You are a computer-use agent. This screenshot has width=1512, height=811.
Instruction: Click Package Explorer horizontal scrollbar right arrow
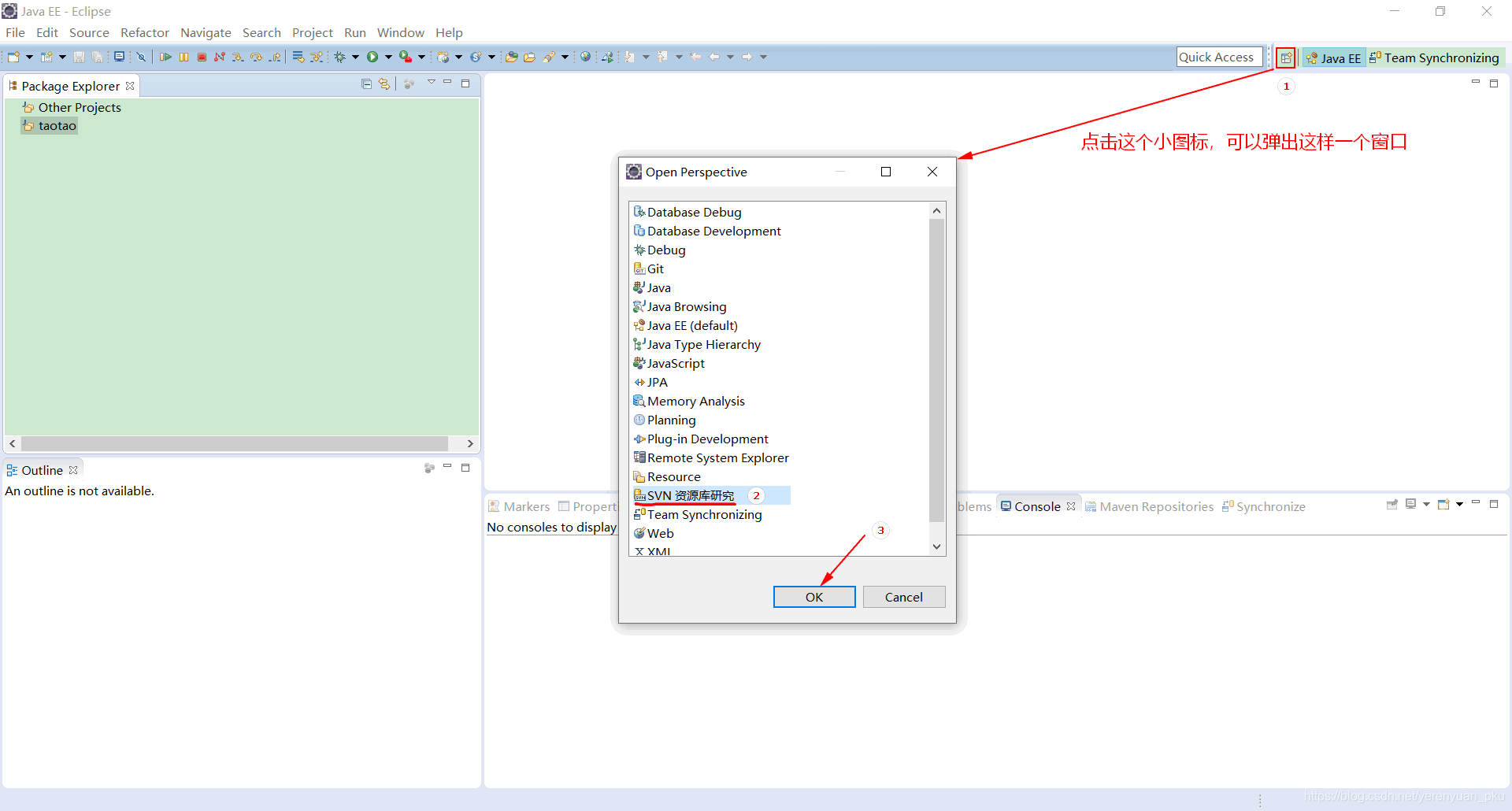470,443
